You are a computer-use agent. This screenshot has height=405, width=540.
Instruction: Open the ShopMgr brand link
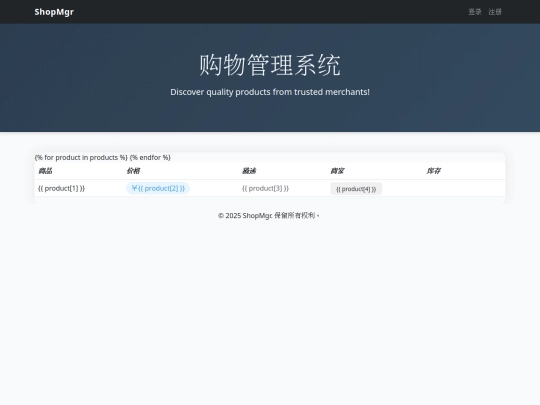pyautogui.click(x=54, y=12)
